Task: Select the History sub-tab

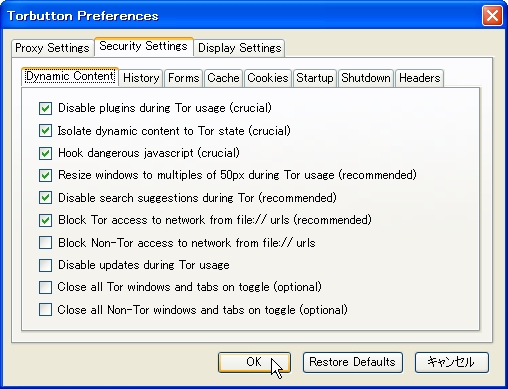Action: pyautogui.click(x=141, y=78)
